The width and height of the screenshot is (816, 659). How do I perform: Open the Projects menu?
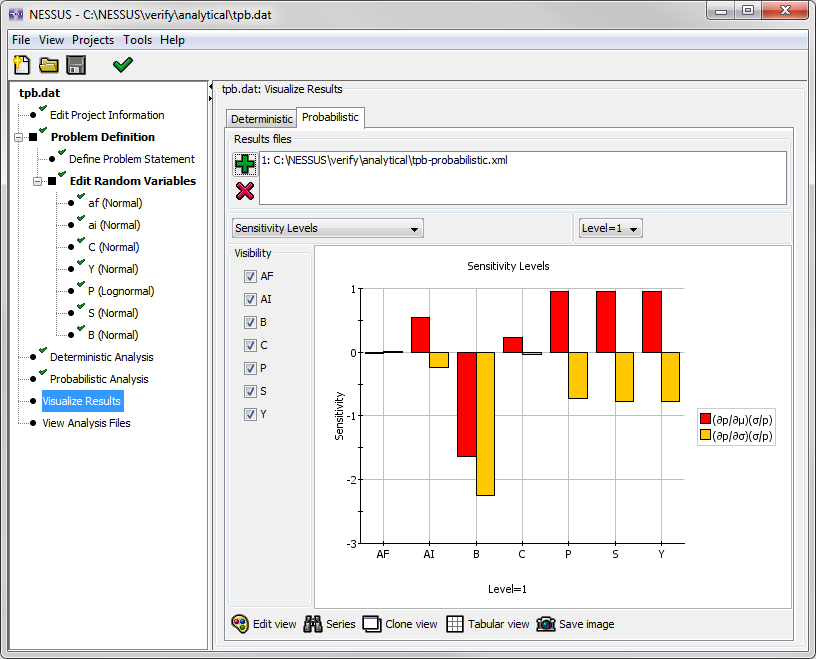click(x=93, y=40)
